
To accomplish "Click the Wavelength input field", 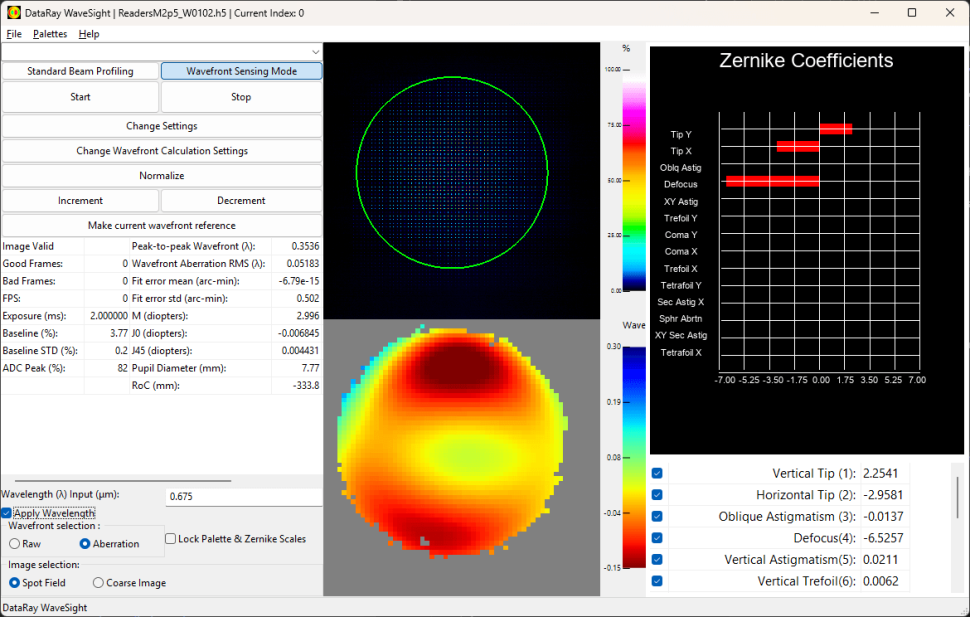I will [244, 496].
